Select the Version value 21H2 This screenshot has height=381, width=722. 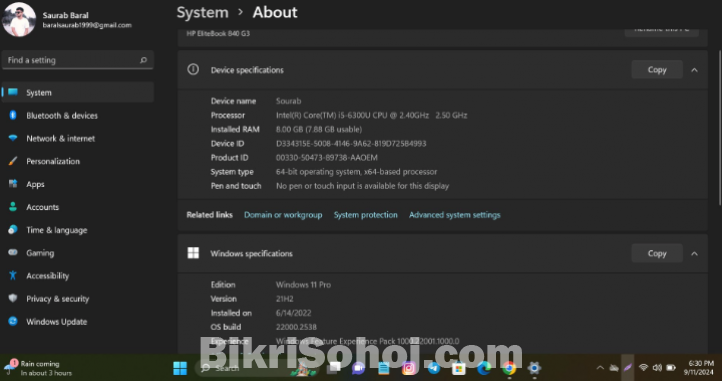[285, 299]
